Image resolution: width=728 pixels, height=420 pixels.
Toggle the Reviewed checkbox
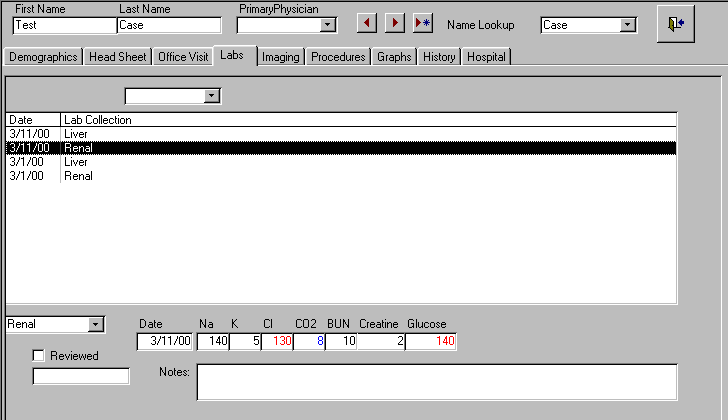coord(39,356)
